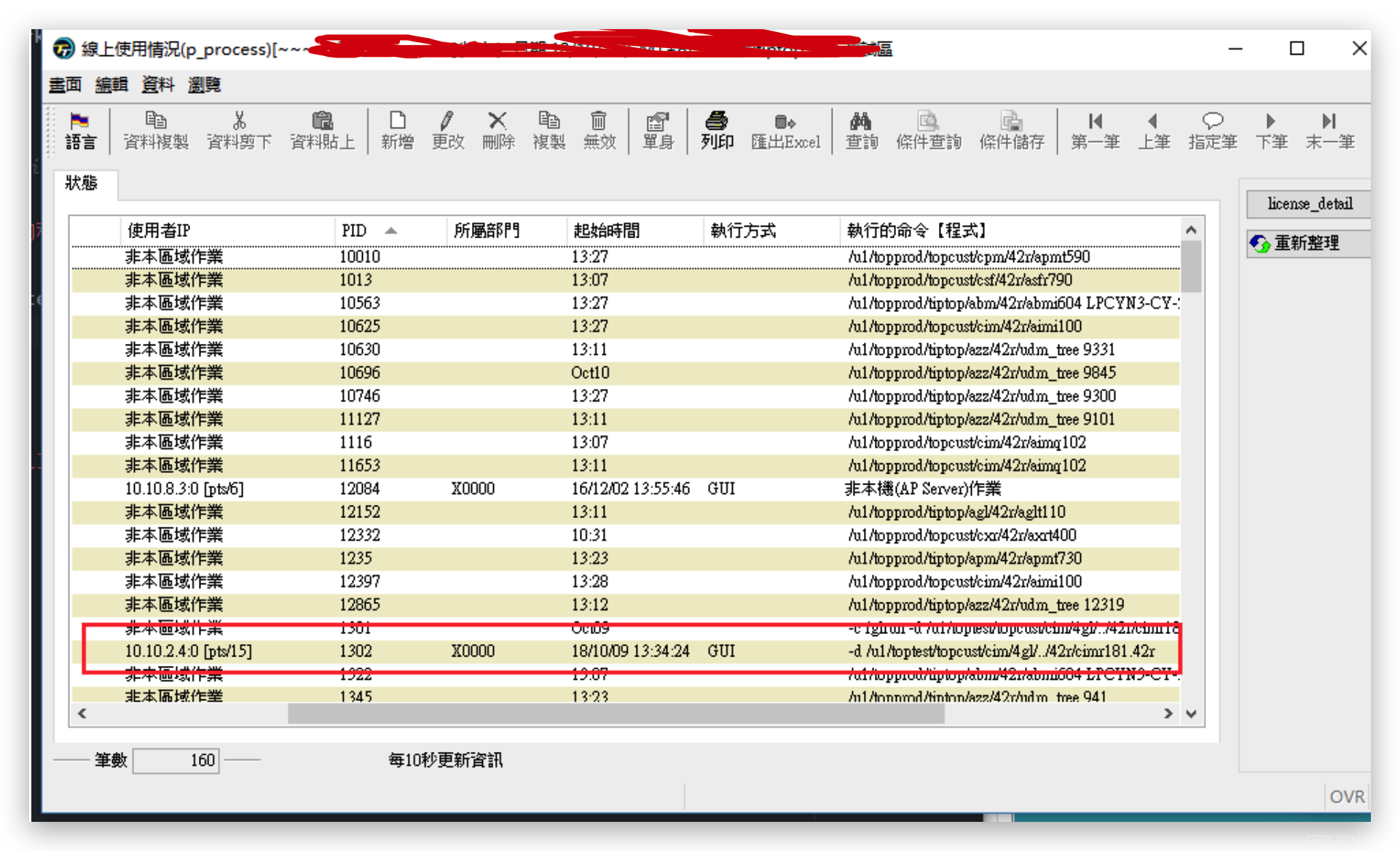Click the 匯出Excel export icon
This screenshot has height=851, width=1400.
click(785, 130)
